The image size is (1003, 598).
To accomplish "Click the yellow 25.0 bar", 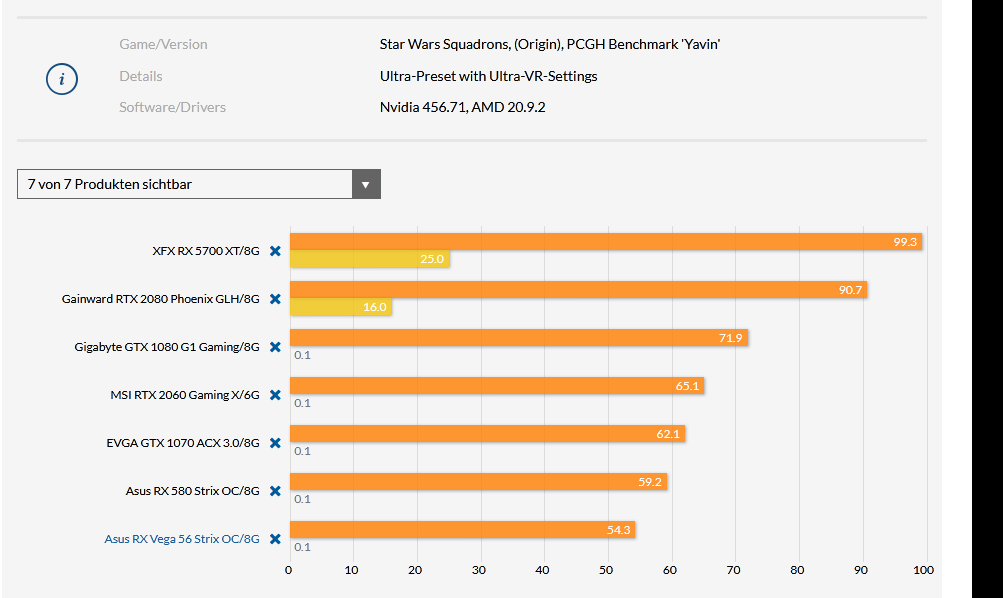I will point(370,258).
